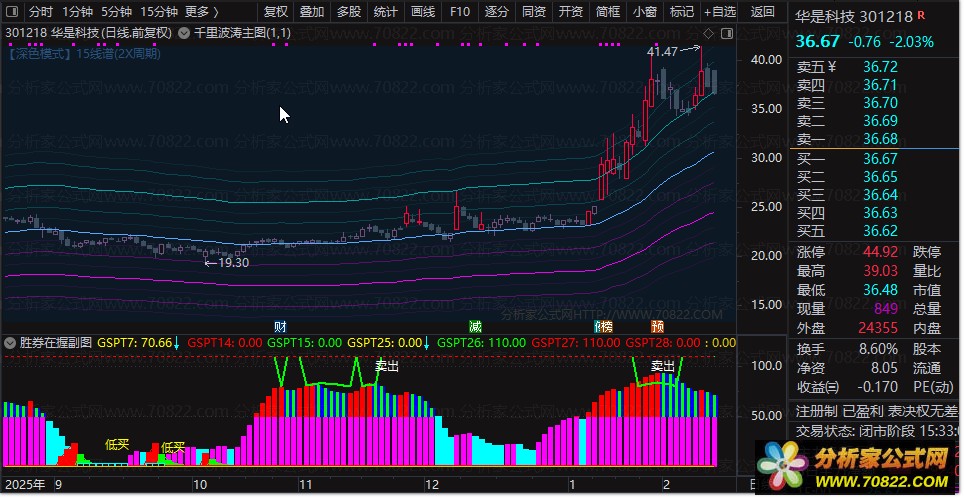Toggle the 简框 simple frame mode

(x=608, y=12)
